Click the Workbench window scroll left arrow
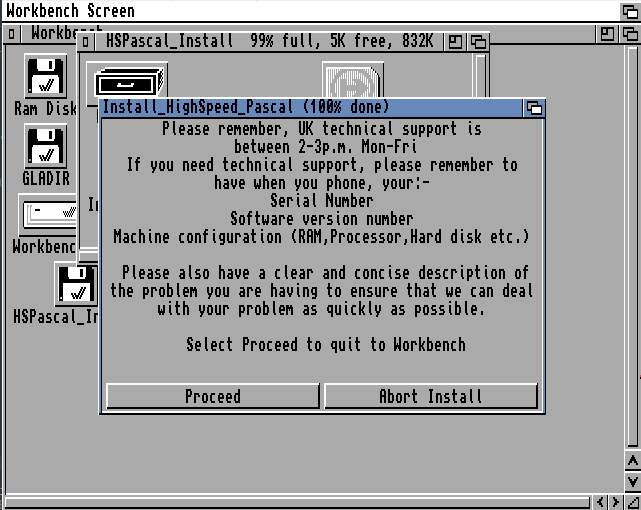641x510 pixels. pos(600,502)
